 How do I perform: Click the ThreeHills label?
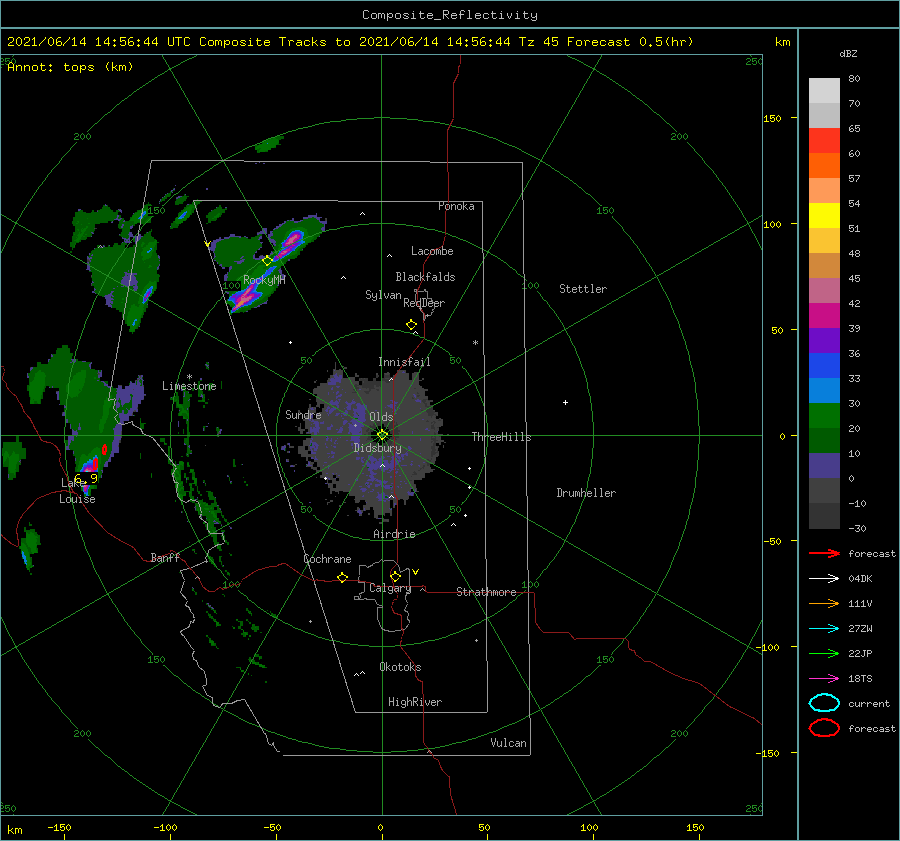[x=501, y=437]
